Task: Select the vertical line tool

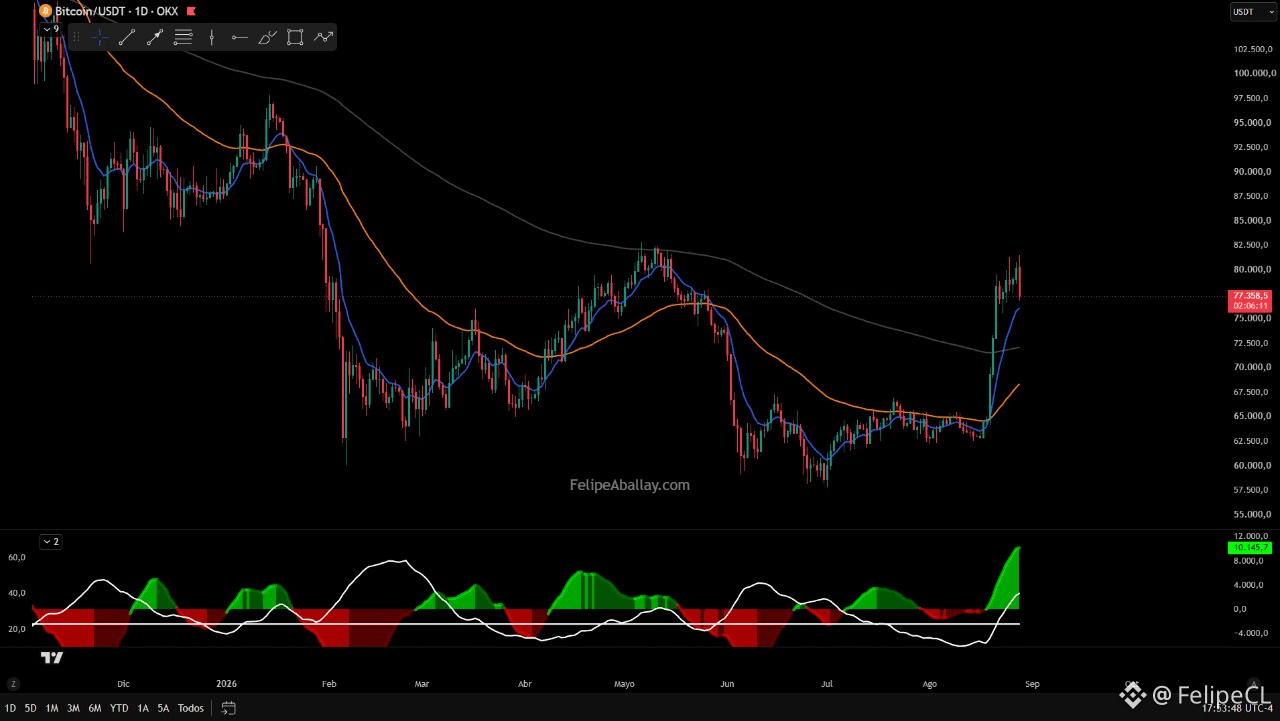Action: pyautogui.click(x=211, y=37)
